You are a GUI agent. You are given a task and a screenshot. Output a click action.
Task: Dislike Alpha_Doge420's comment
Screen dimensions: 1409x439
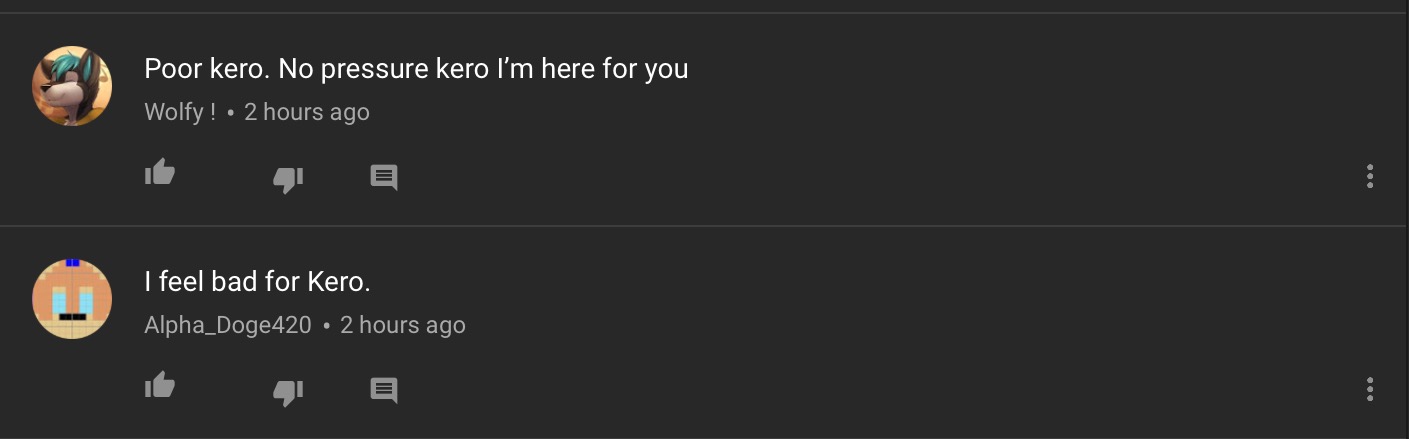(288, 391)
